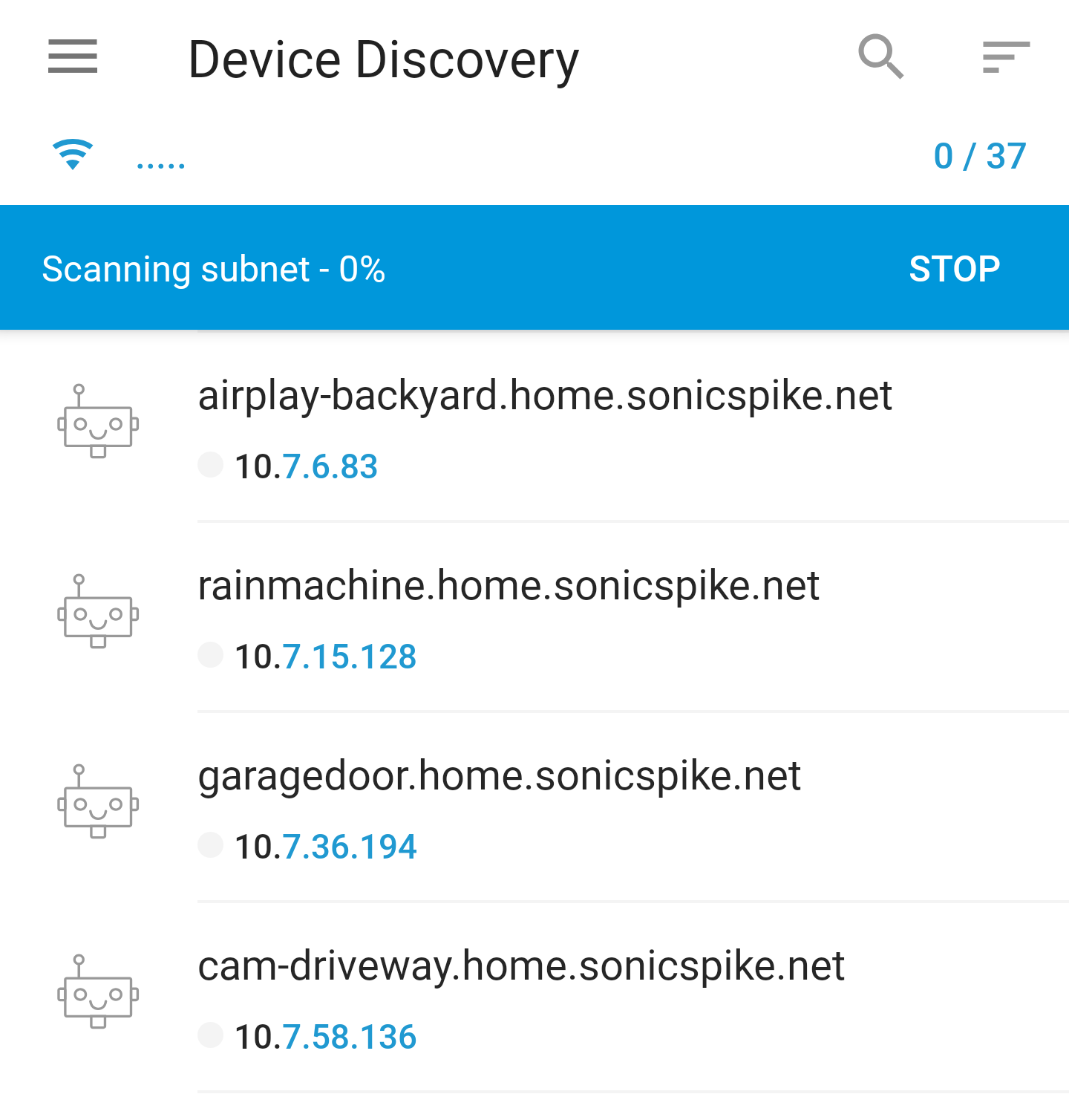Tap the Scanning subnet progress banner
Viewport: 1069px width, 1120px height.
coord(534,267)
